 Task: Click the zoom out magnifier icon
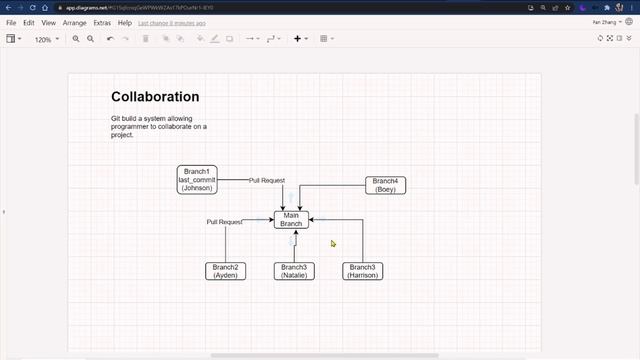[90, 39]
